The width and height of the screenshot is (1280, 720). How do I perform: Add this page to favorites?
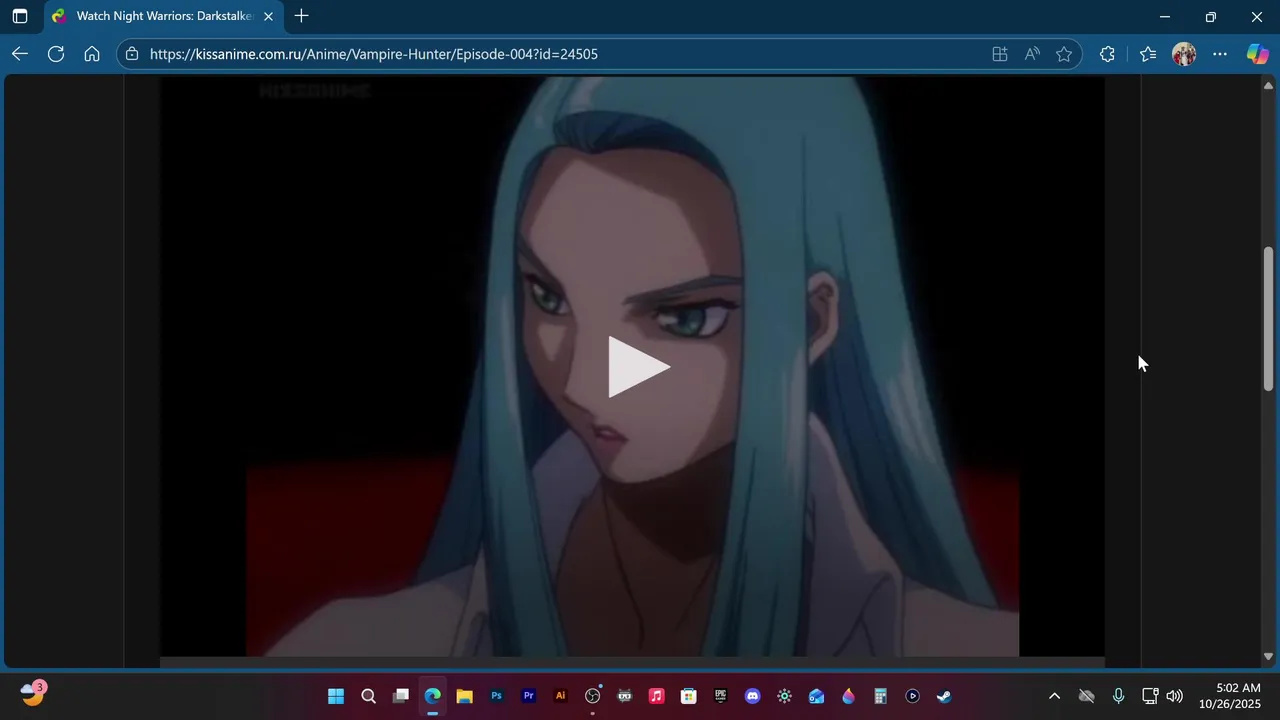tap(1064, 54)
